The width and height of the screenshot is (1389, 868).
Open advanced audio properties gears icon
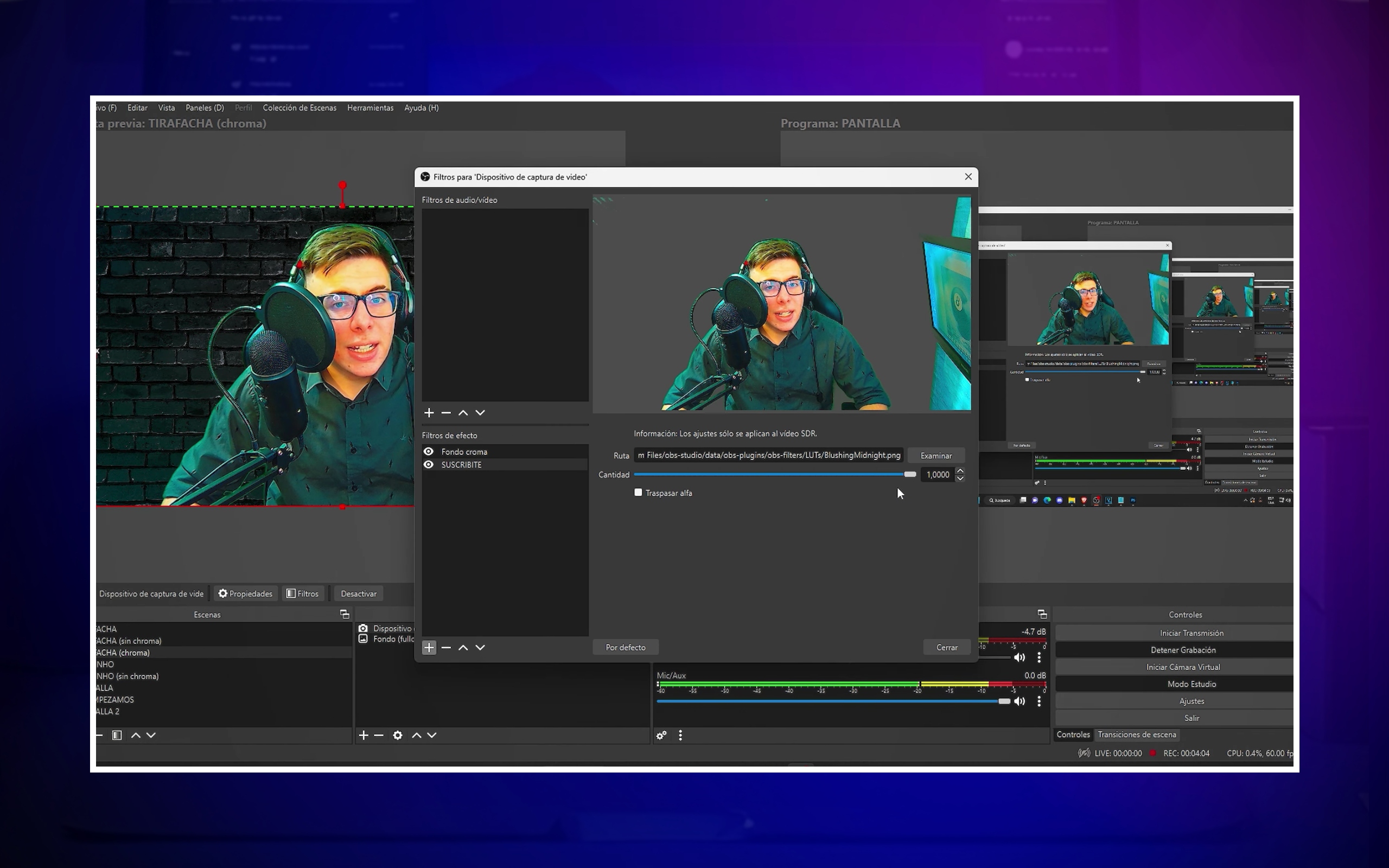coord(662,736)
